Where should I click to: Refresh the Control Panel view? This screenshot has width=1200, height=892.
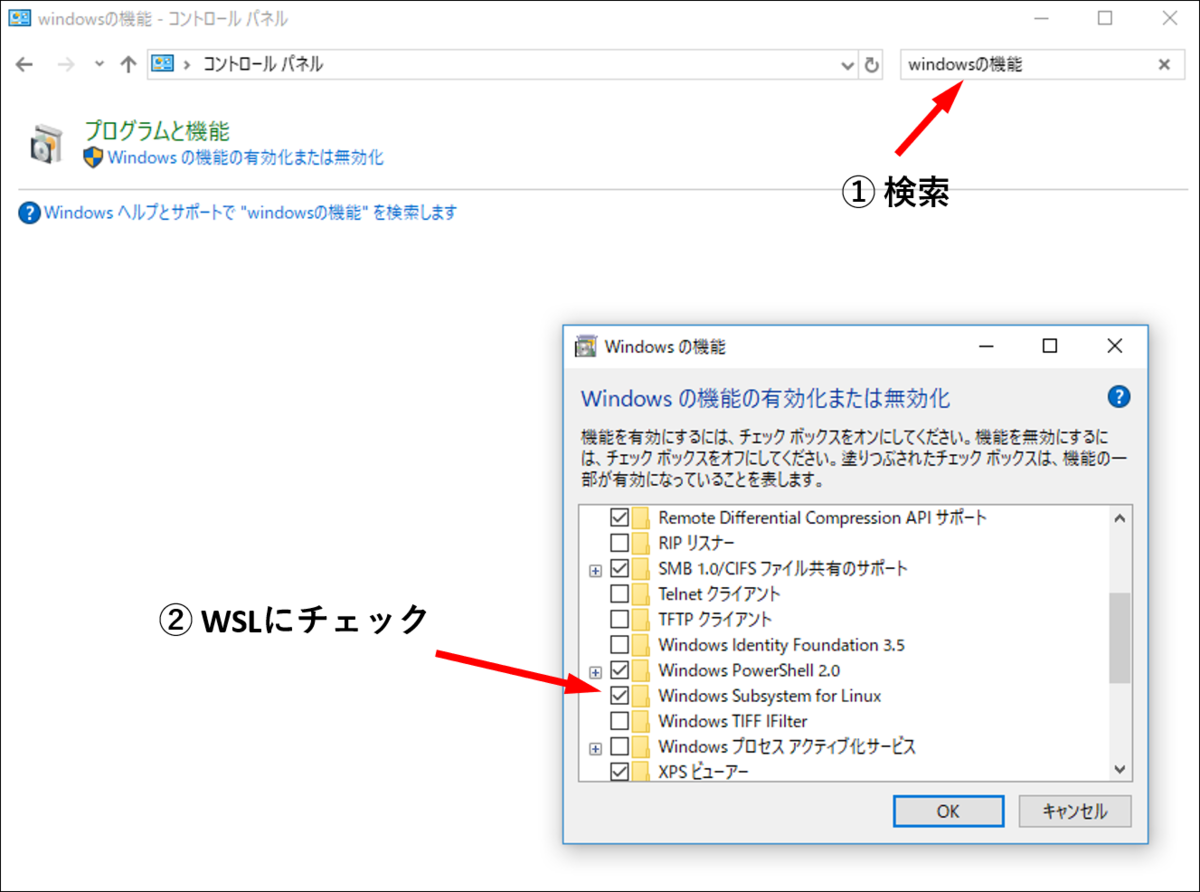click(872, 65)
